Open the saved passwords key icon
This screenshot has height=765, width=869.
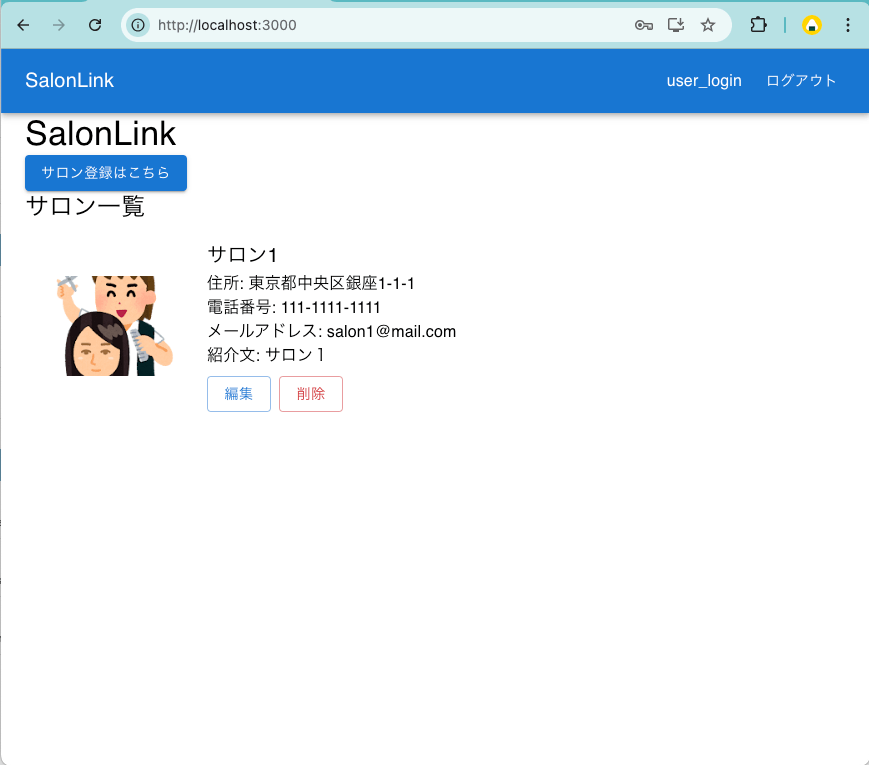[643, 25]
